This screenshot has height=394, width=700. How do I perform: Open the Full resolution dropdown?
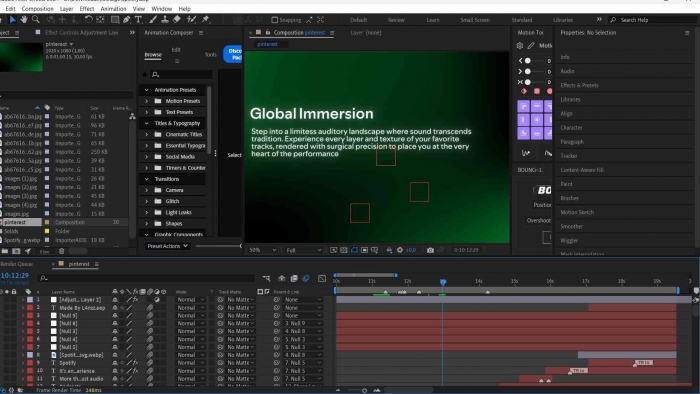click(304, 250)
